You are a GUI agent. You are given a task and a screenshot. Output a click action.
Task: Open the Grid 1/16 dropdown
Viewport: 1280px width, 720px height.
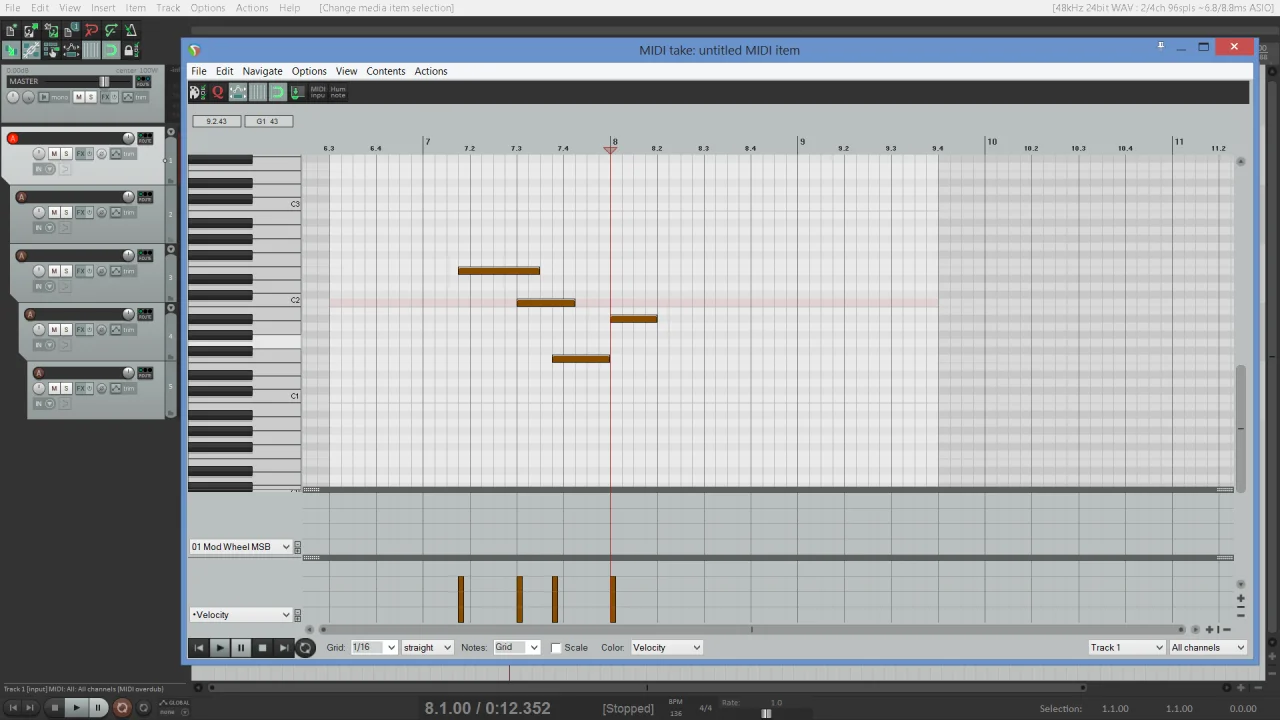click(x=374, y=648)
